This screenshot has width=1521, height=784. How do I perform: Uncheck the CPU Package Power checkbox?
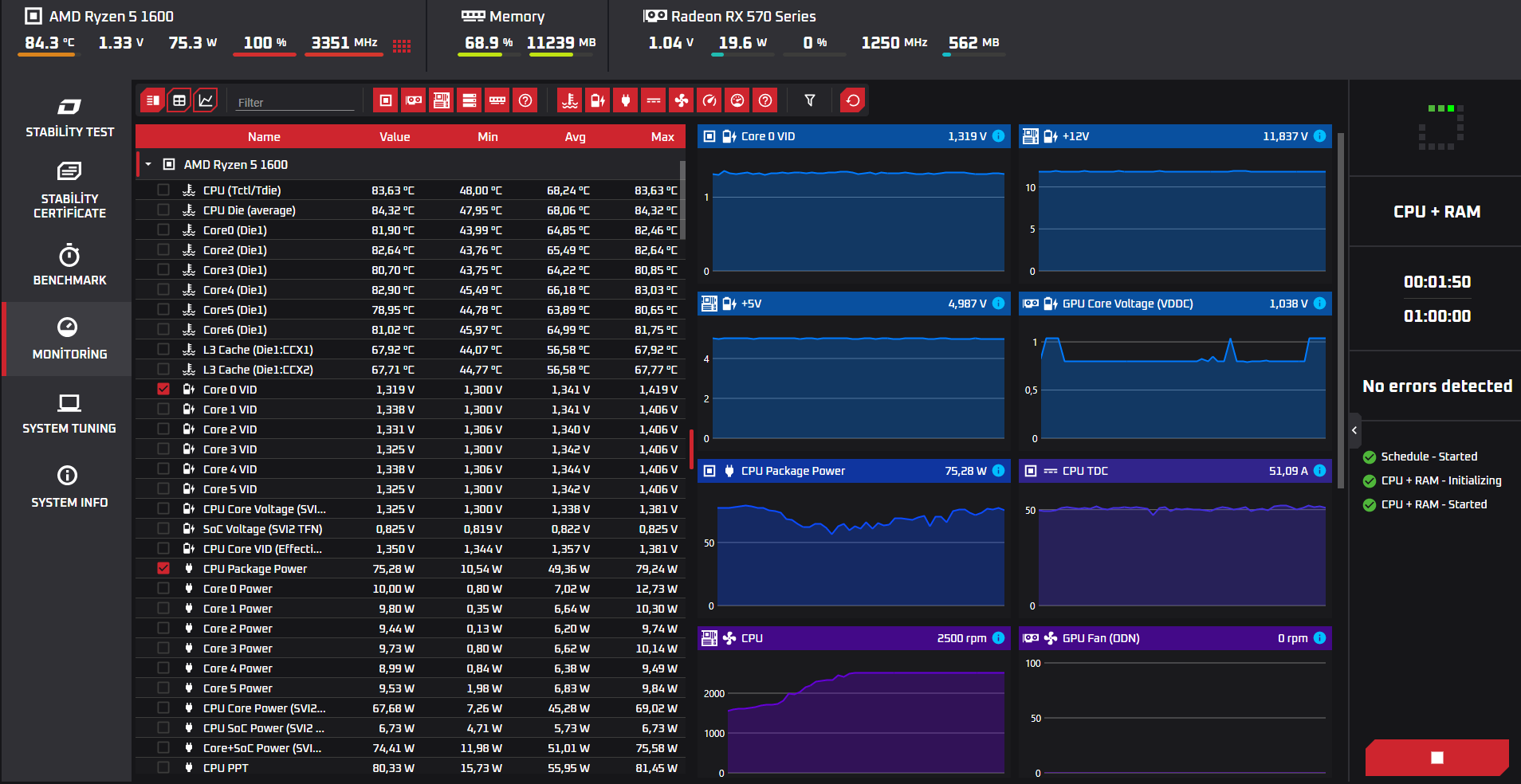tap(163, 569)
